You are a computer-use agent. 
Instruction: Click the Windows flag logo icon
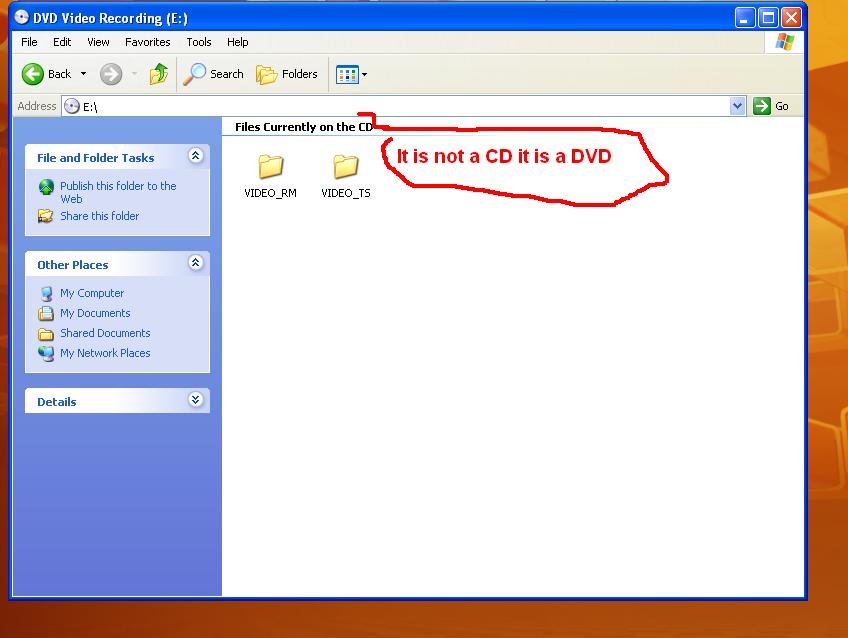[784, 42]
